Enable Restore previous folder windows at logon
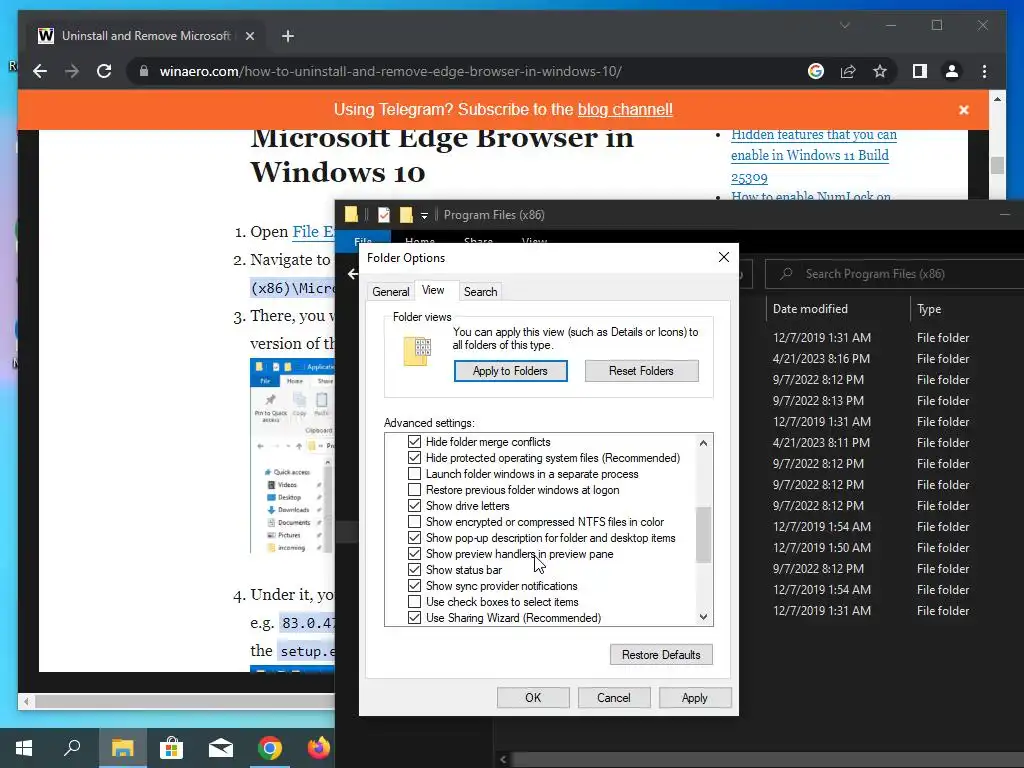Image resolution: width=1024 pixels, height=768 pixels. click(414, 490)
